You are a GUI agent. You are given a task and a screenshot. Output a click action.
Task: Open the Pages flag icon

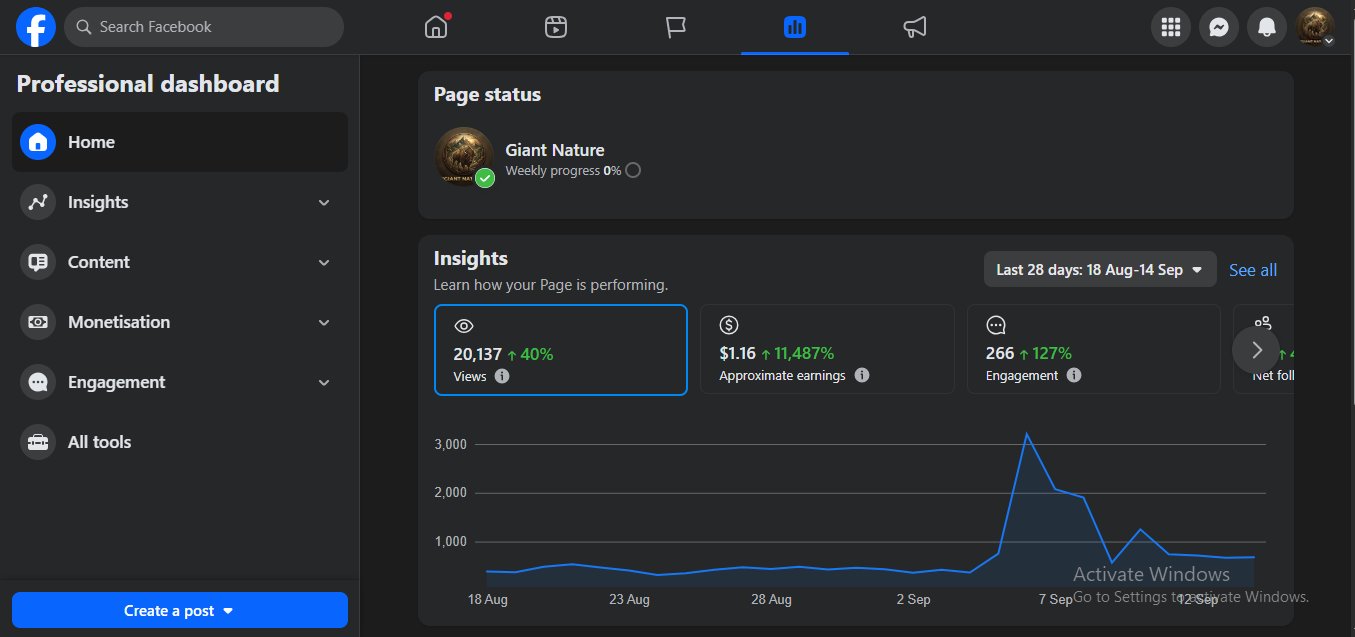[676, 27]
